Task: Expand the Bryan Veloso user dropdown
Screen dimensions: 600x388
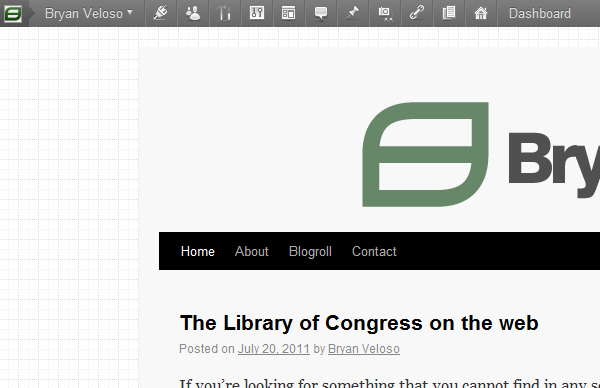Action: (x=89, y=13)
